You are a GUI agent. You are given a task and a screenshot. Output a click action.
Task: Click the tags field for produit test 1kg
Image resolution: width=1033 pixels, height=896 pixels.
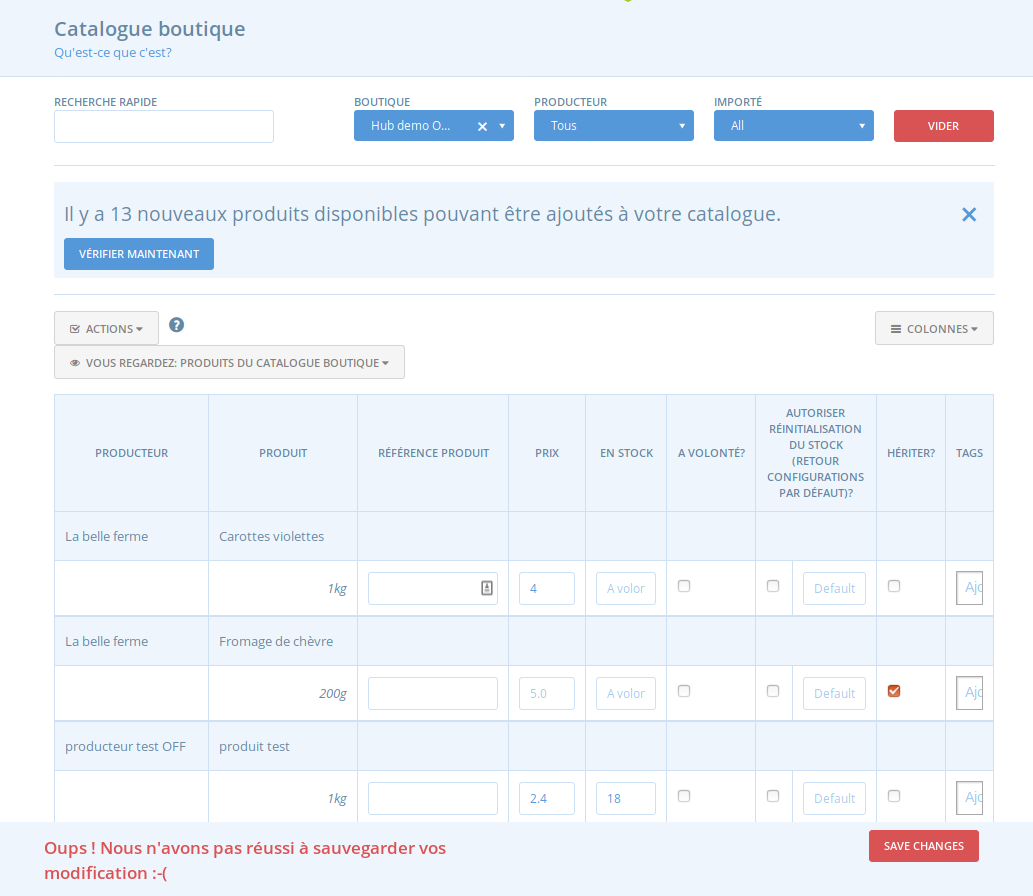pyautogui.click(x=969, y=798)
